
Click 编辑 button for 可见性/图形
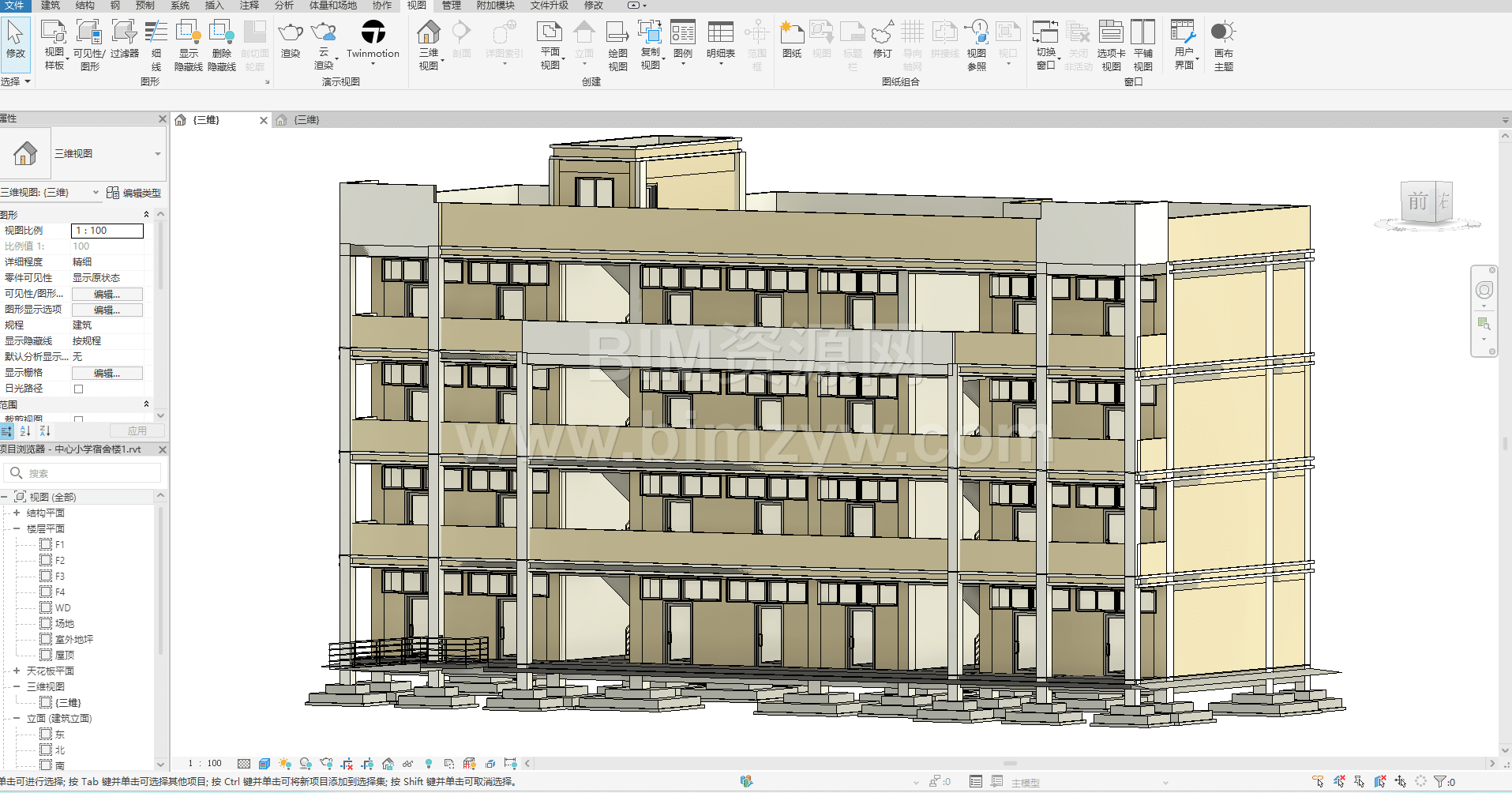tap(107, 294)
